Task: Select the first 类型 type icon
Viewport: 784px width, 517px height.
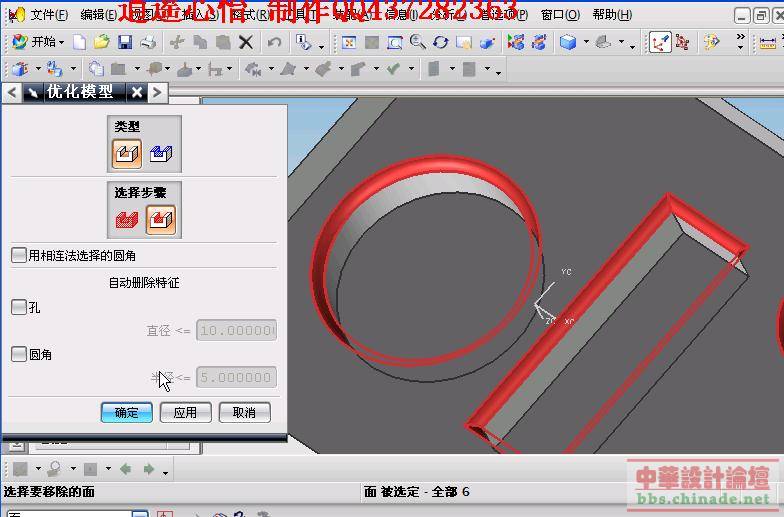Action: pyautogui.click(x=127, y=153)
